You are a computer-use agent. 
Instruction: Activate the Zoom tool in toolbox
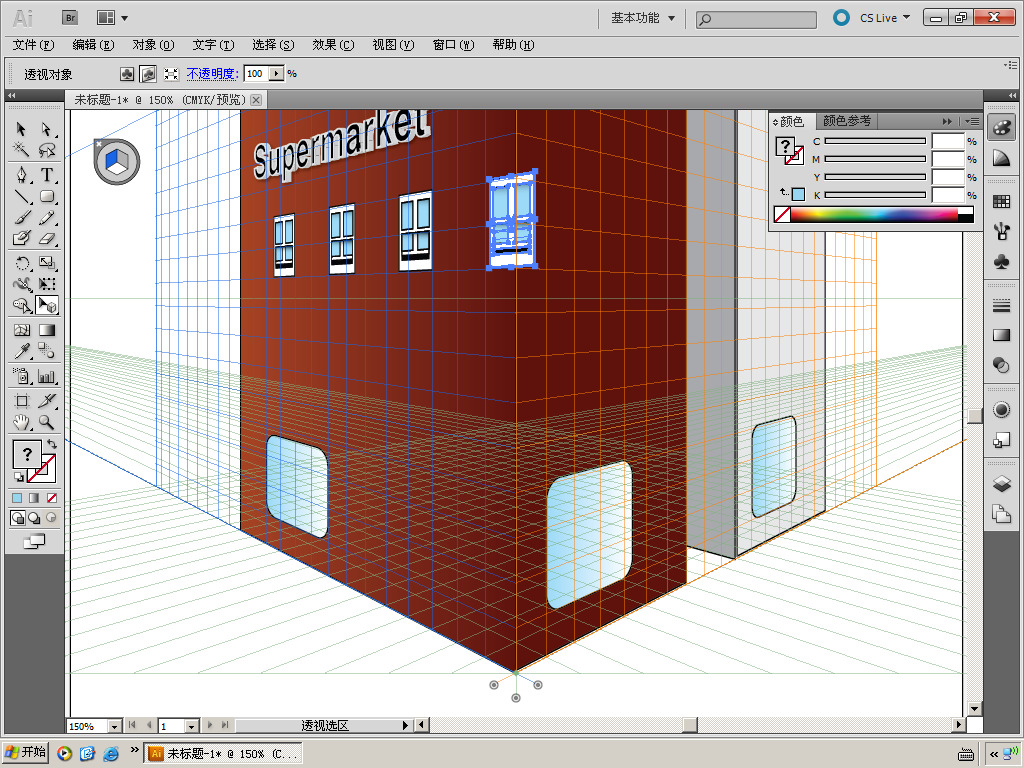pyautogui.click(x=46, y=423)
